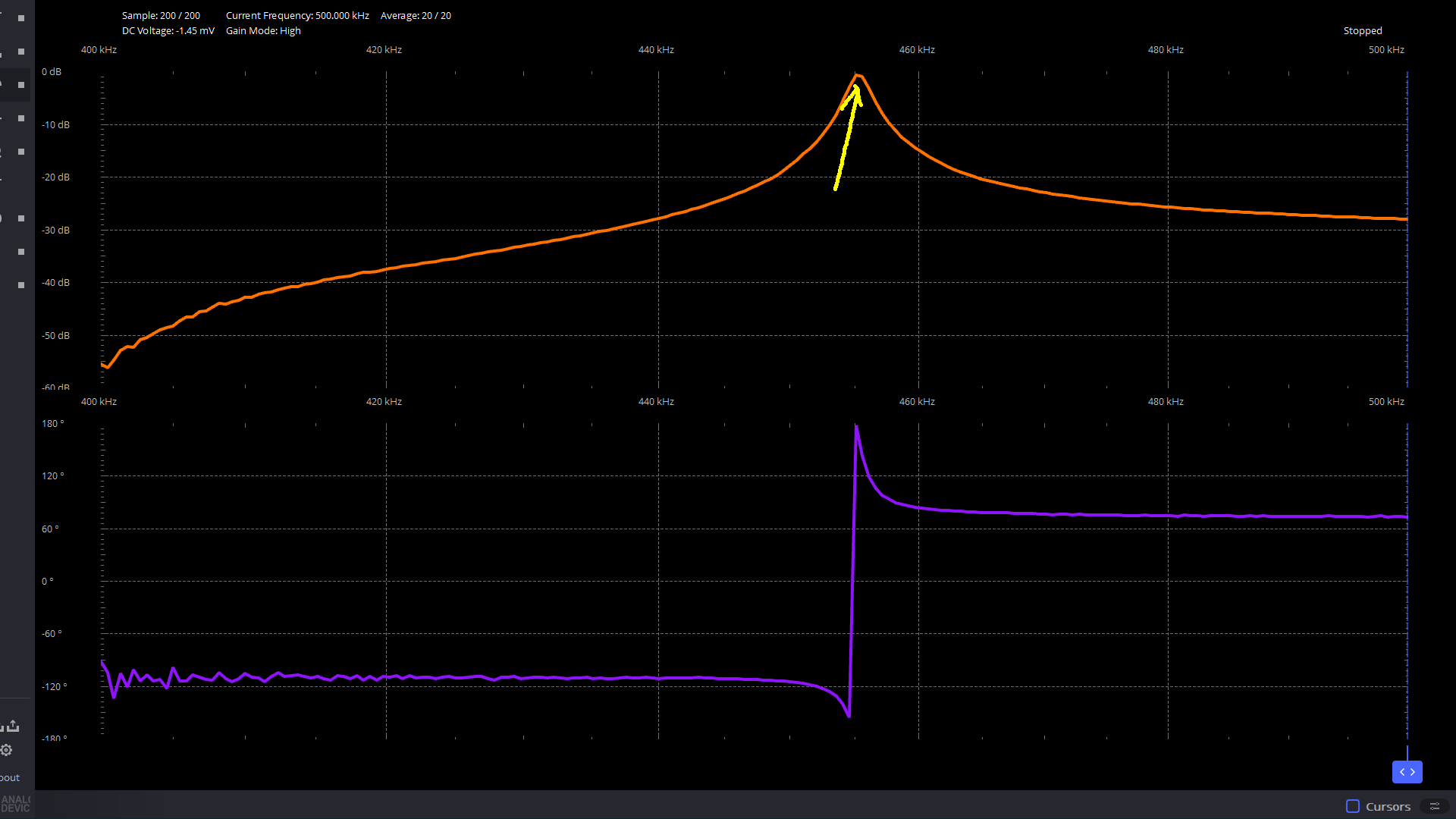Click the Stopped status label

pyautogui.click(x=1363, y=31)
